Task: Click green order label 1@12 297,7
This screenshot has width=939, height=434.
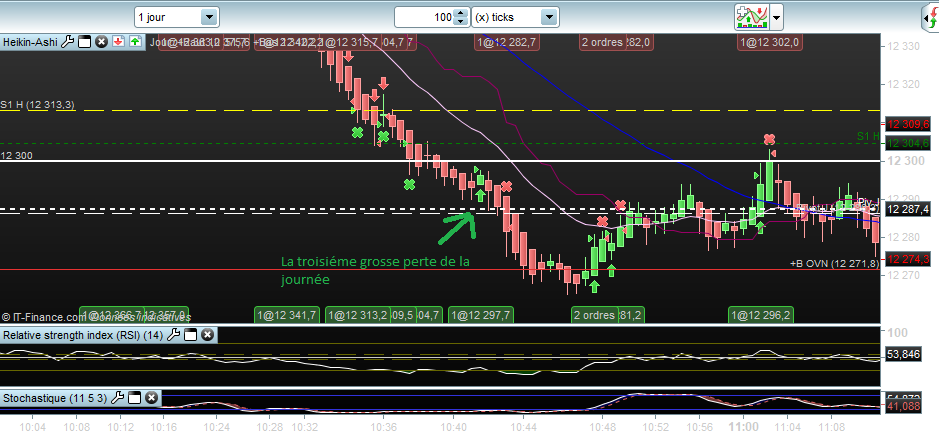Action: [481, 315]
